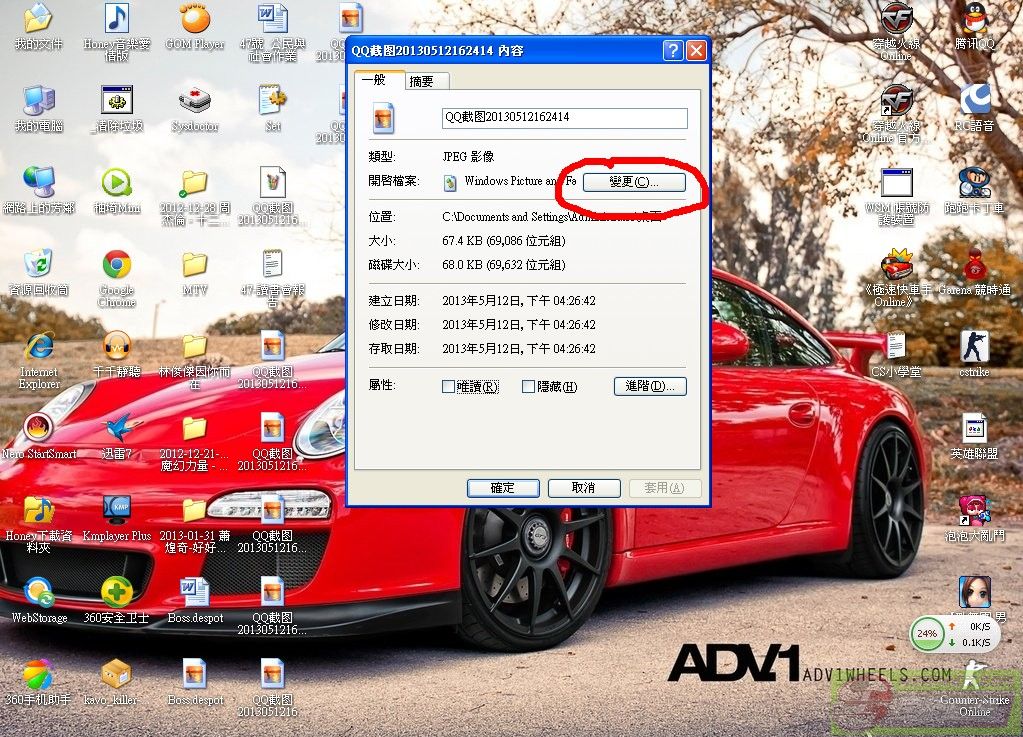Select the Nero StartSmart icon
1023x737 pixels.
(x=38, y=429)
